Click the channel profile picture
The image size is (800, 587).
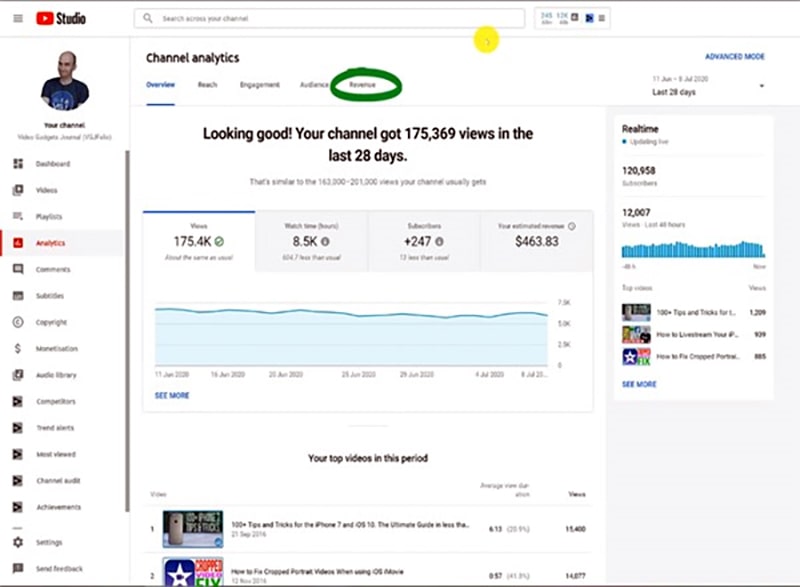point(65,81)
